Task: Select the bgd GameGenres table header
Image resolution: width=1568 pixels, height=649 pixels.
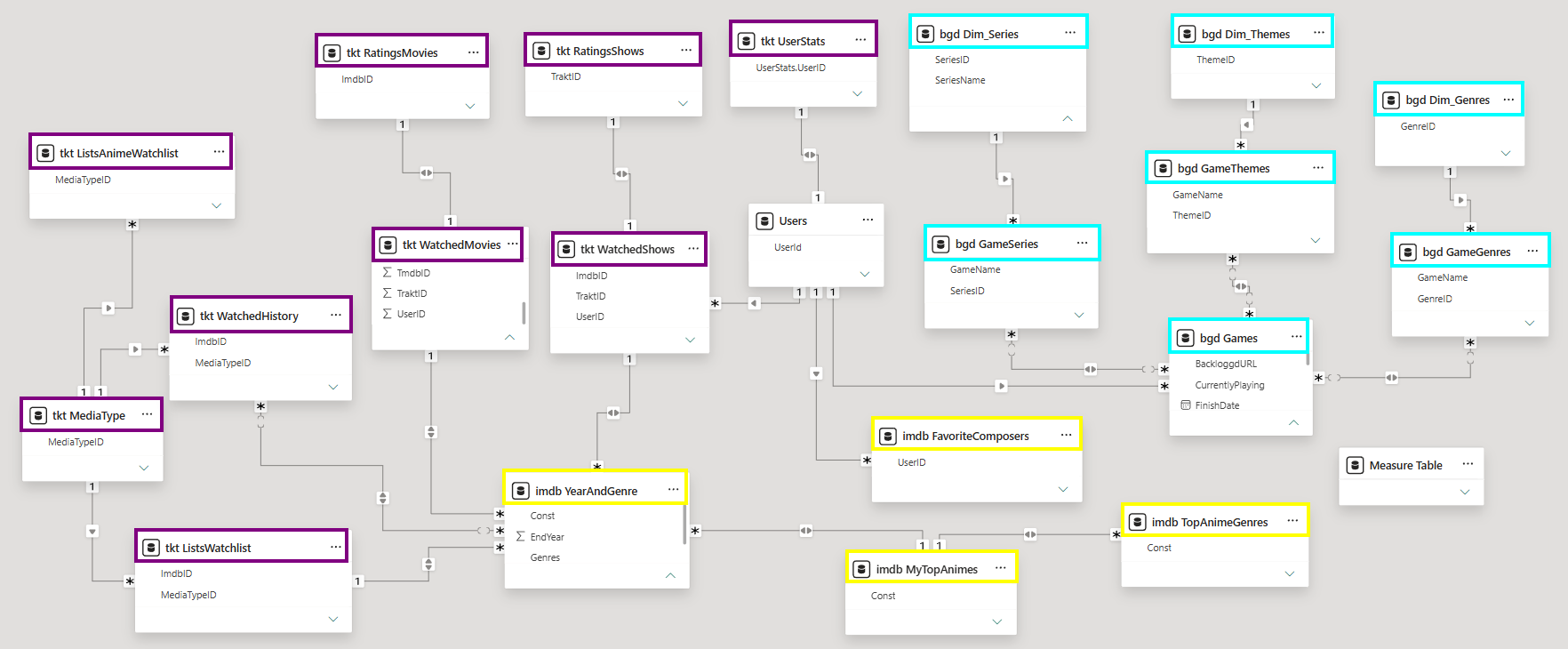Action: coord(1470,252)
